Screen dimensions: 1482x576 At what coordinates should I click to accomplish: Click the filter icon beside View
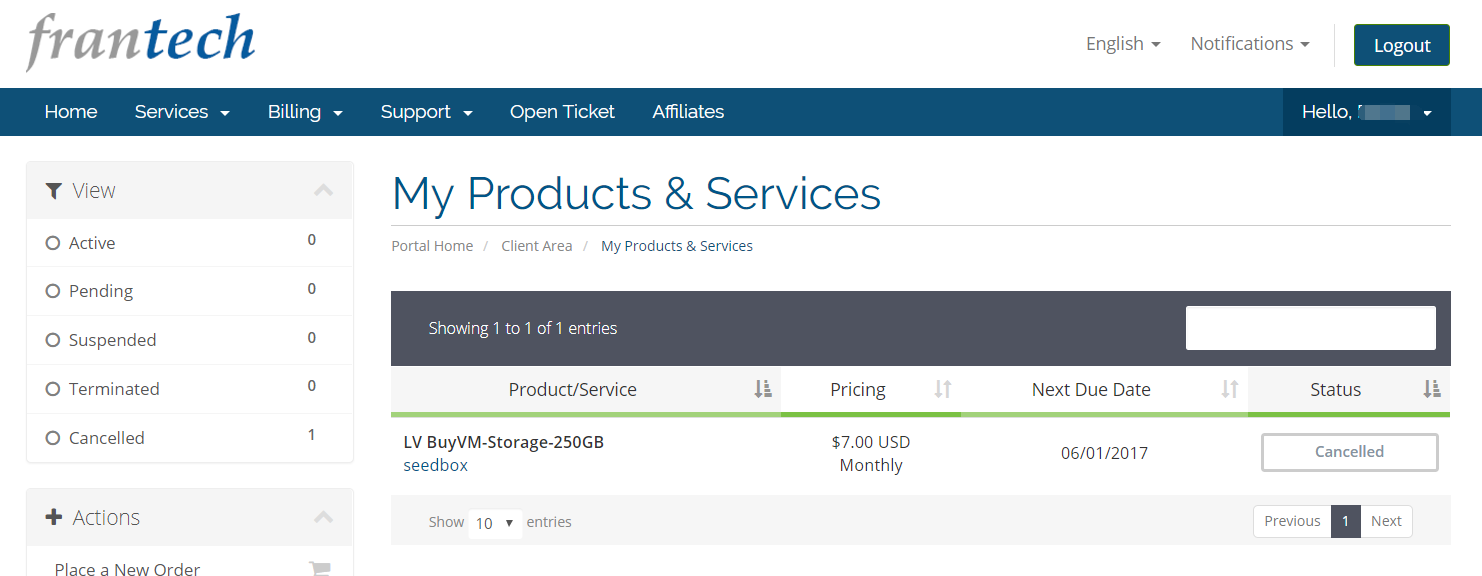(x=54, y=190)
